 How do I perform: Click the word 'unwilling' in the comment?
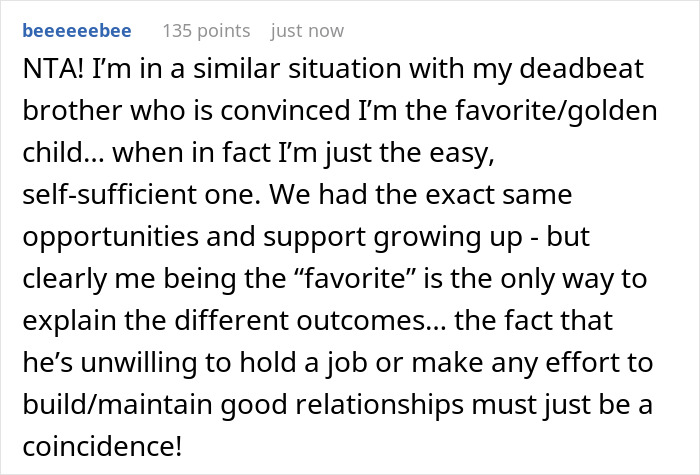tap(138, 363)
